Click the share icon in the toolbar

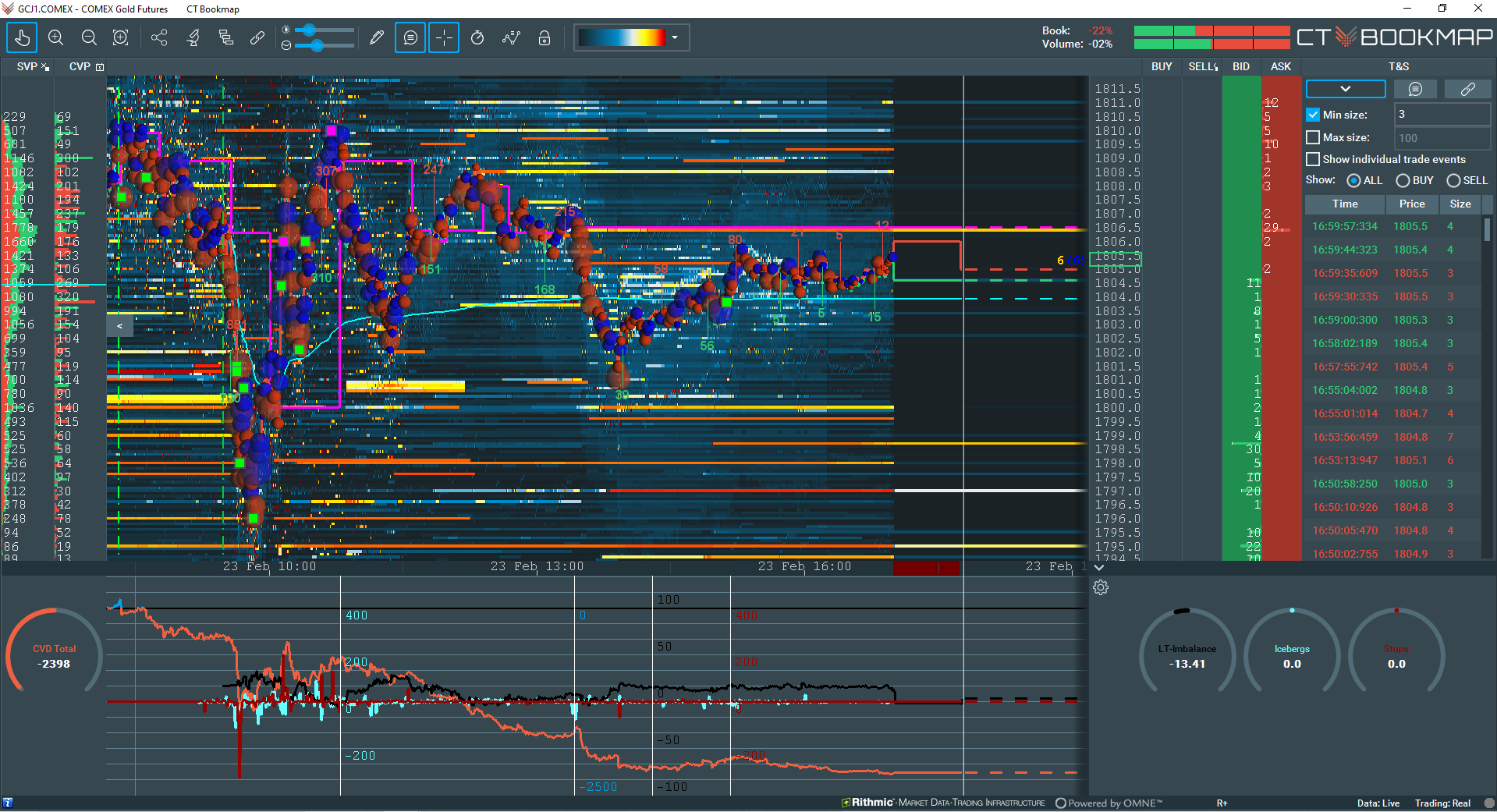159,37
